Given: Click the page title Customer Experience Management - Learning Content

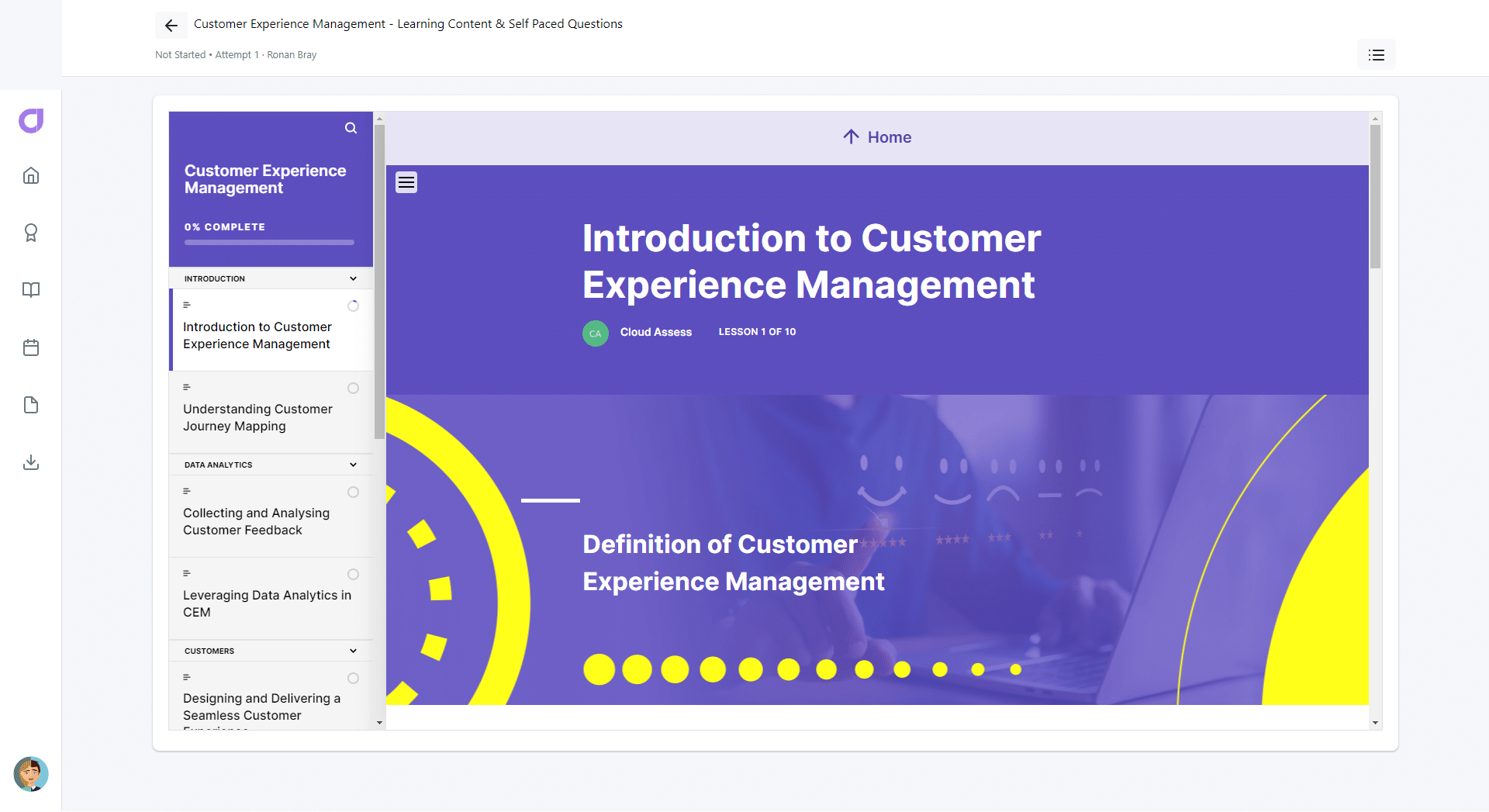Looking at the screenshot, I should coord(408,24).
